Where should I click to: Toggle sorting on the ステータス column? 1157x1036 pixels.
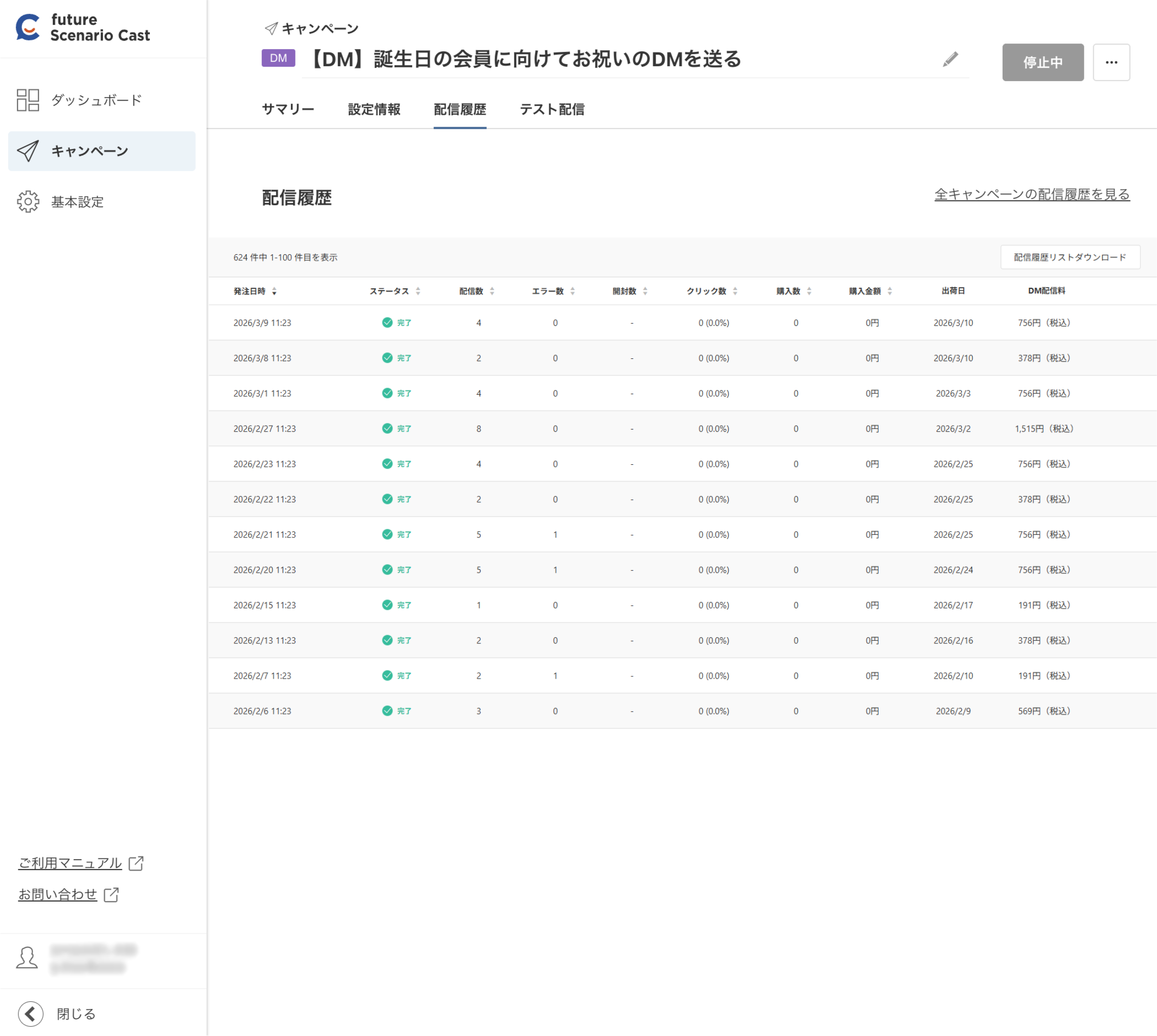(418, 292)
